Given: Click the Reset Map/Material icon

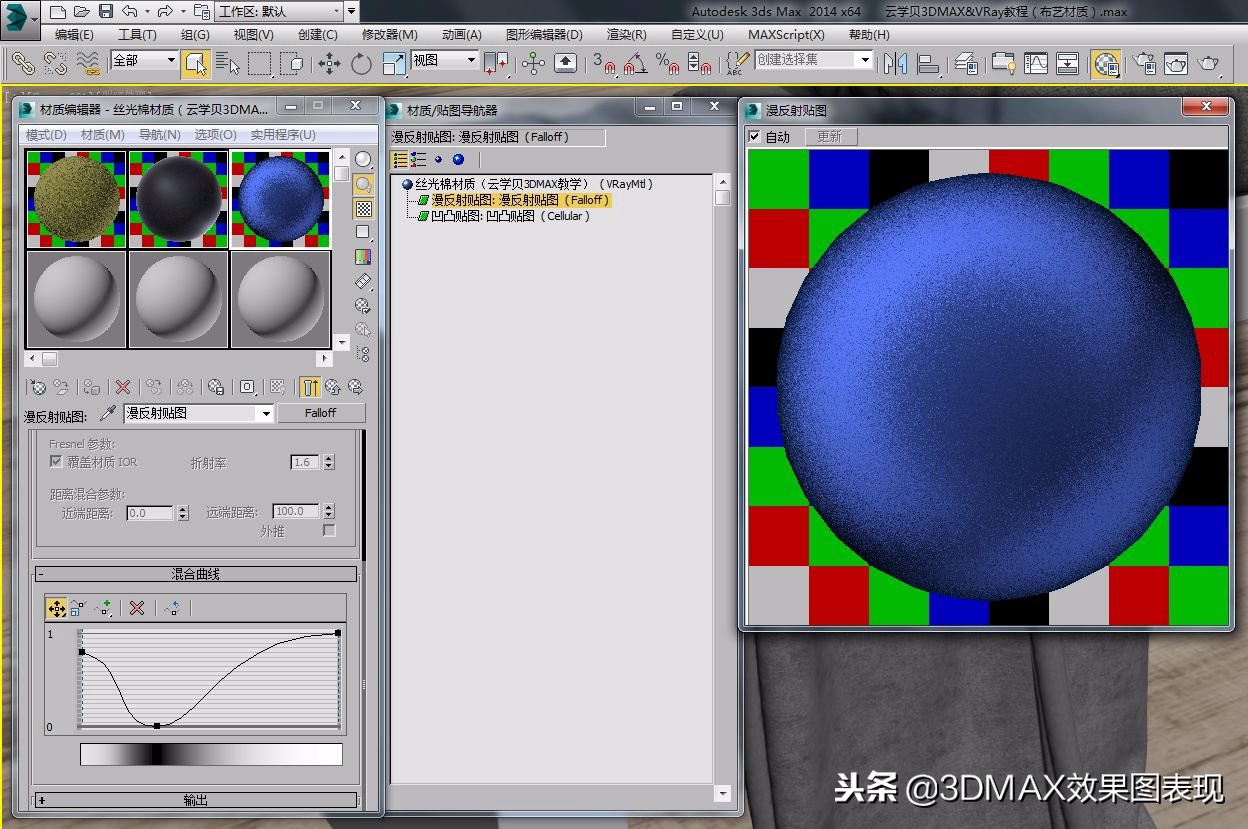Looking at the screenshot, I should [x=122, y=387].
